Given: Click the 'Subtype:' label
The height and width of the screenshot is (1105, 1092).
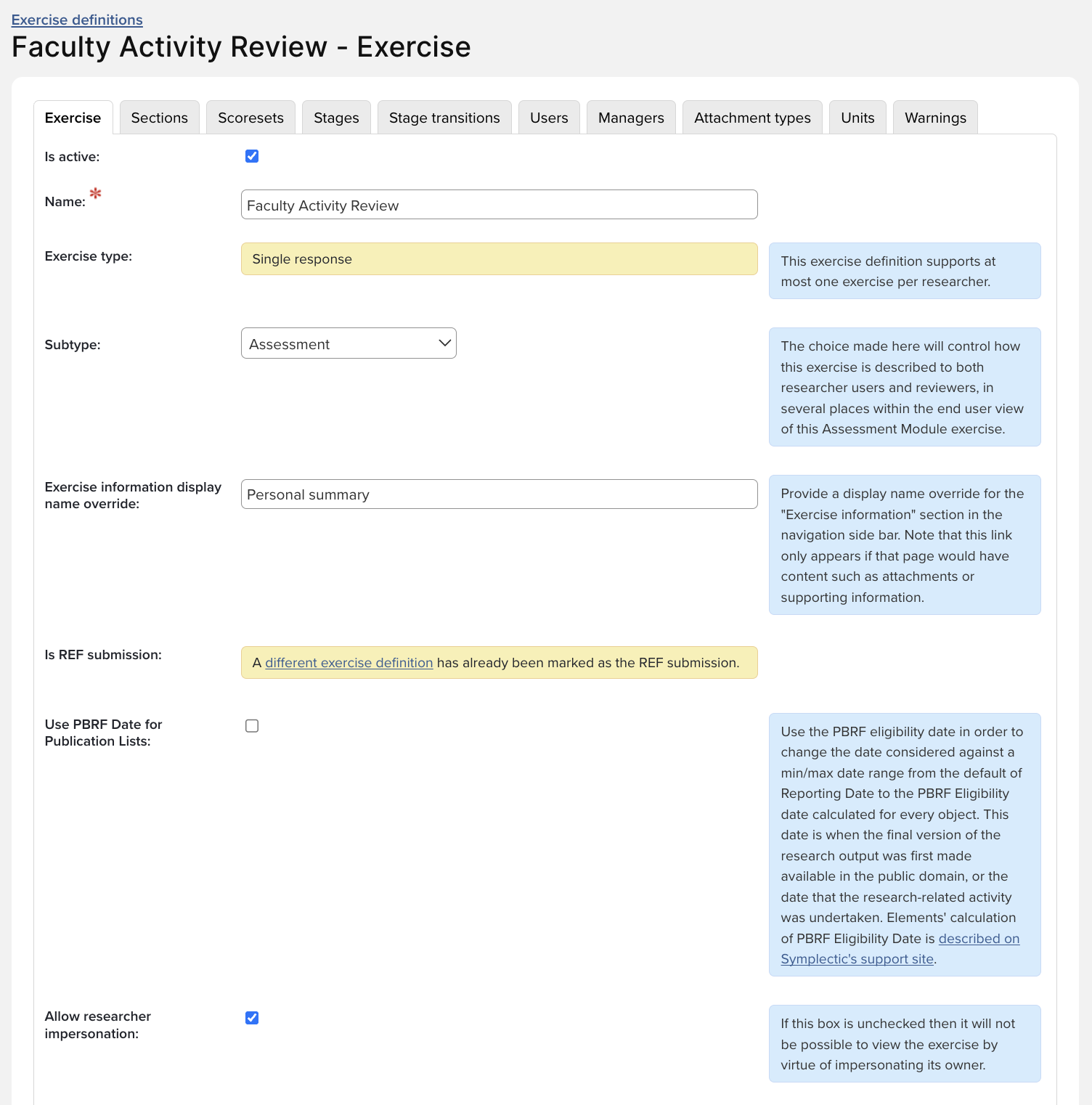Looking at the screenshot, I should pyautogui.click(x=73, y=345).
